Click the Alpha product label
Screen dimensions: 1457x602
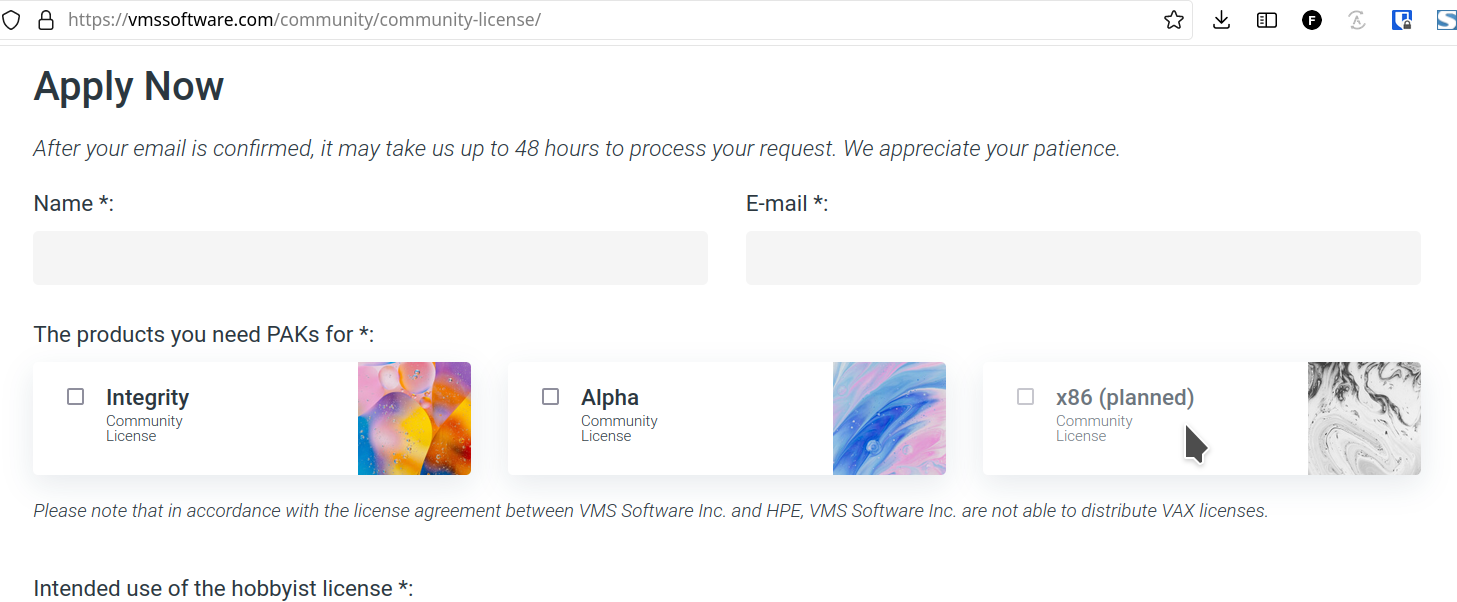[x=610, y=398]
